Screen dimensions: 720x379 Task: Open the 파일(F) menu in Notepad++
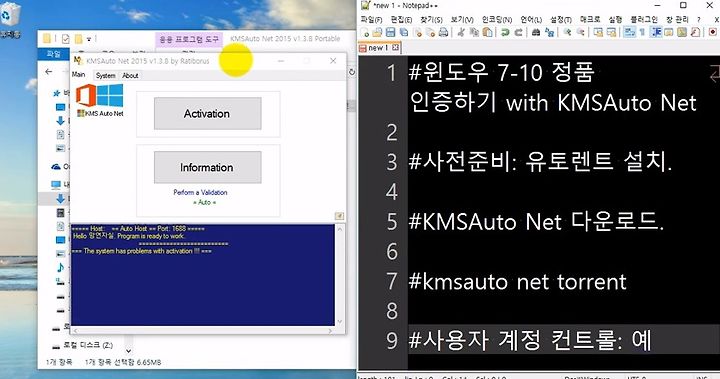point(371,19)
